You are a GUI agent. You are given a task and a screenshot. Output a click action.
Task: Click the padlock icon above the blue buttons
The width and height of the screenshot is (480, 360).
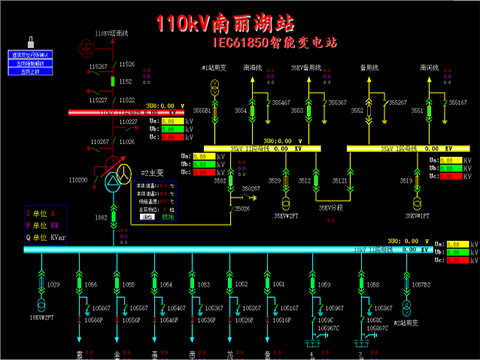[31, 42]
